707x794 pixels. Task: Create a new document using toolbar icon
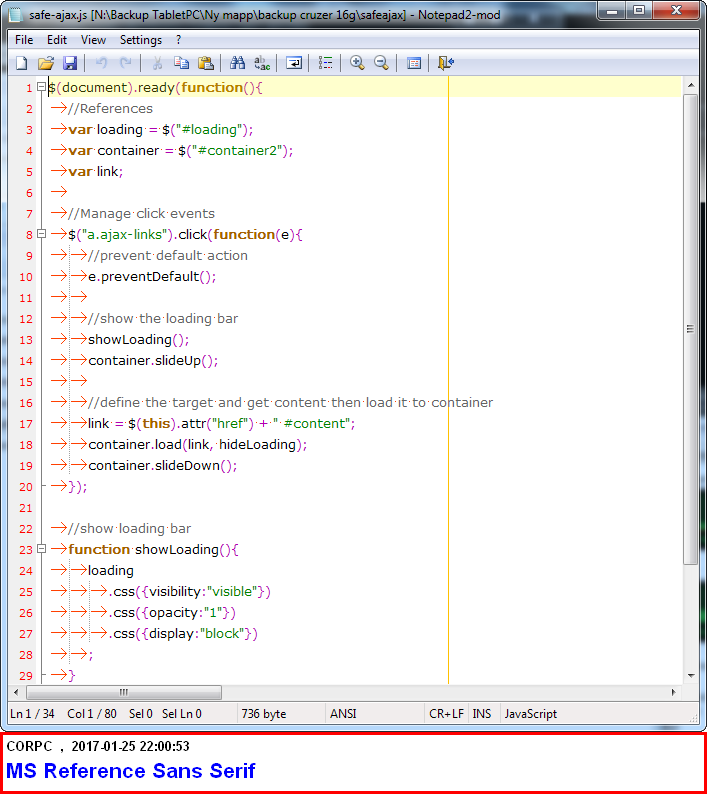[x=21, y=63]
